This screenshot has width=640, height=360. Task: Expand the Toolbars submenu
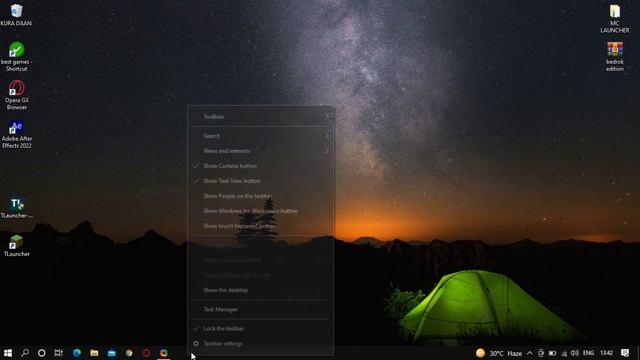[x=260, y=117]
